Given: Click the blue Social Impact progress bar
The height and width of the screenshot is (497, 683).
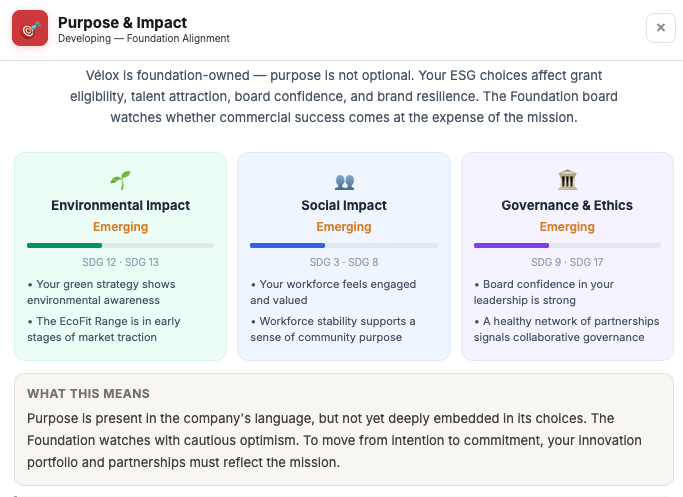Looking at the screenshot, I should click(x=344, y=245).
